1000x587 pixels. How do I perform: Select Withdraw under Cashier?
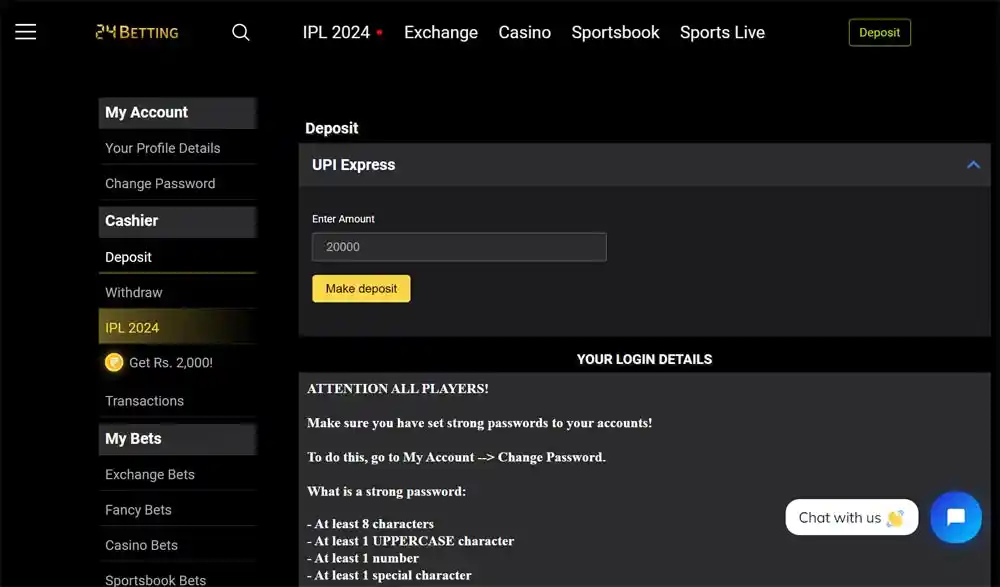tap(133, 292)
